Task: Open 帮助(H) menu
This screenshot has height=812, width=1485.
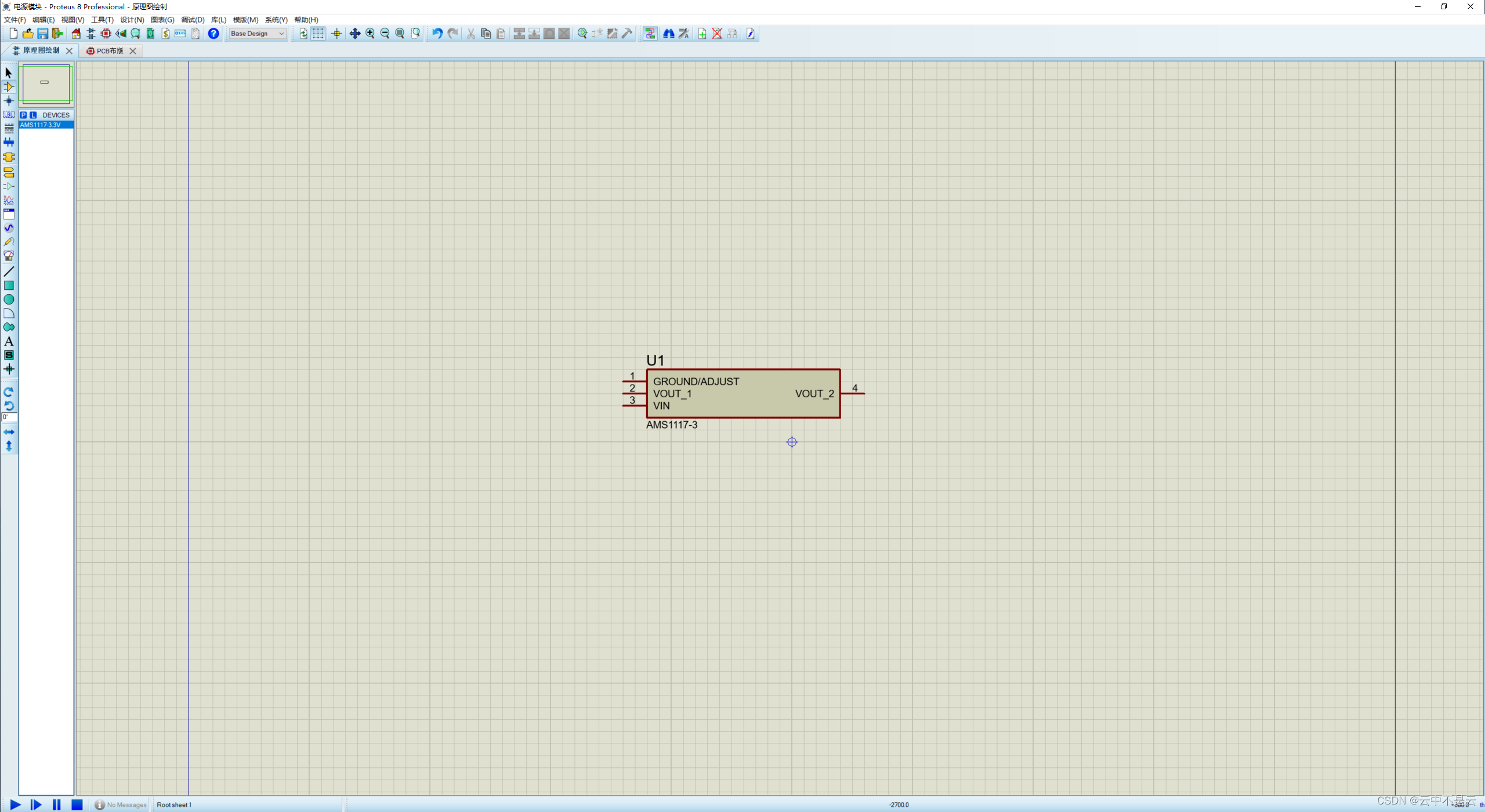Action: point(306,20)
